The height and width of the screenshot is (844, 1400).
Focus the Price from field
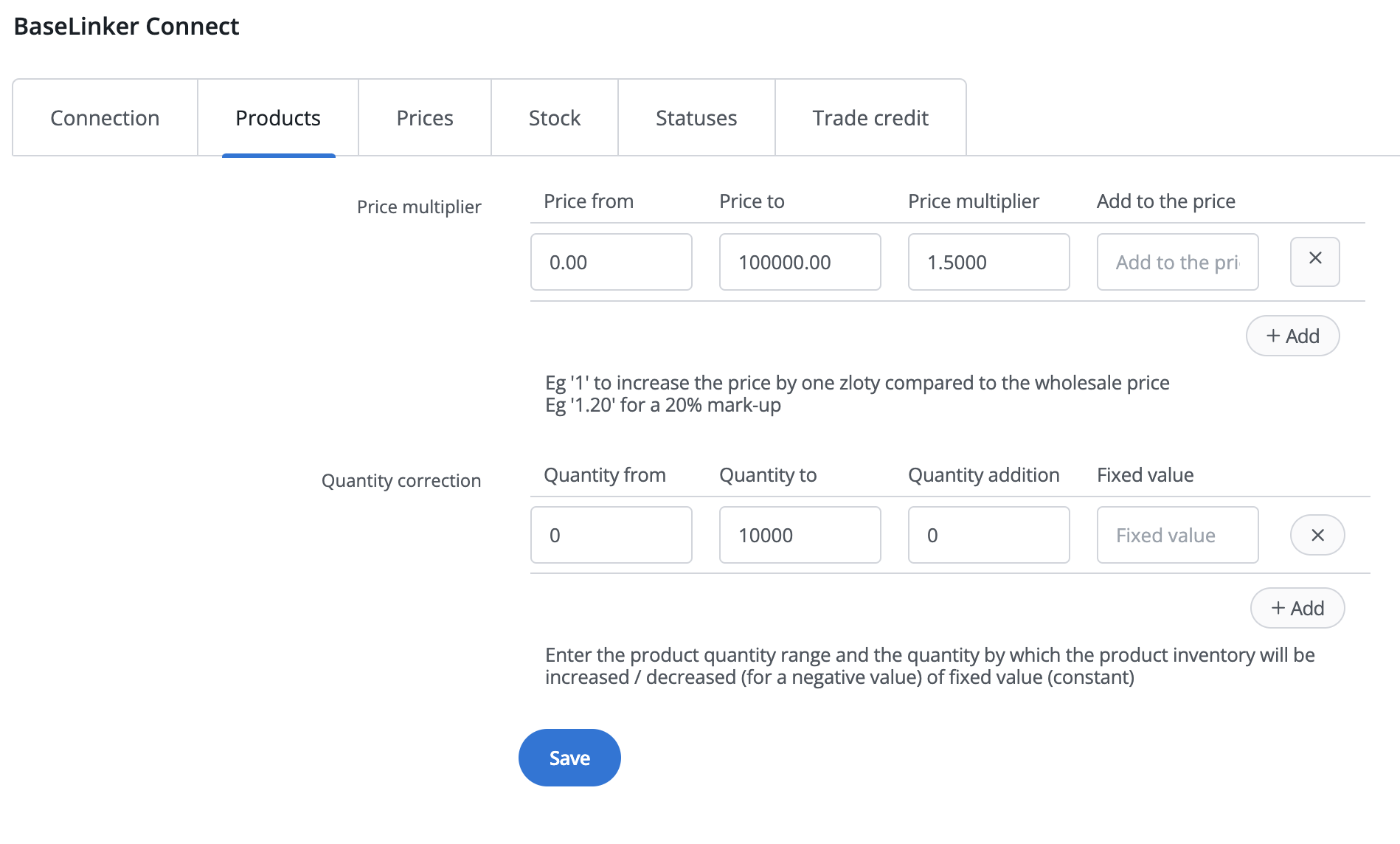(x=611, y=262)
